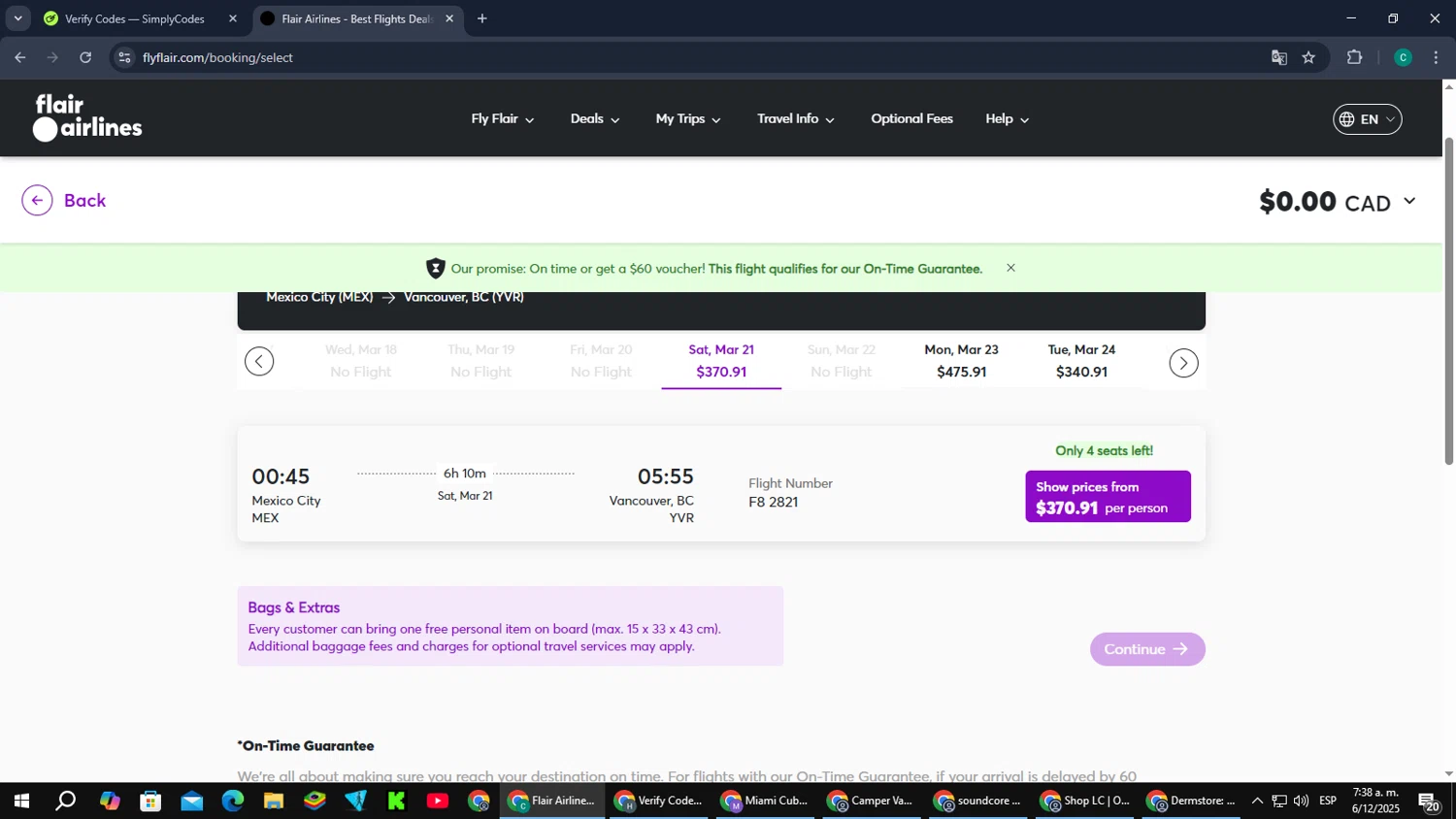
Task: Close the Flair Airlines tab
Action: pyautogui.click(x=449, y=18)
